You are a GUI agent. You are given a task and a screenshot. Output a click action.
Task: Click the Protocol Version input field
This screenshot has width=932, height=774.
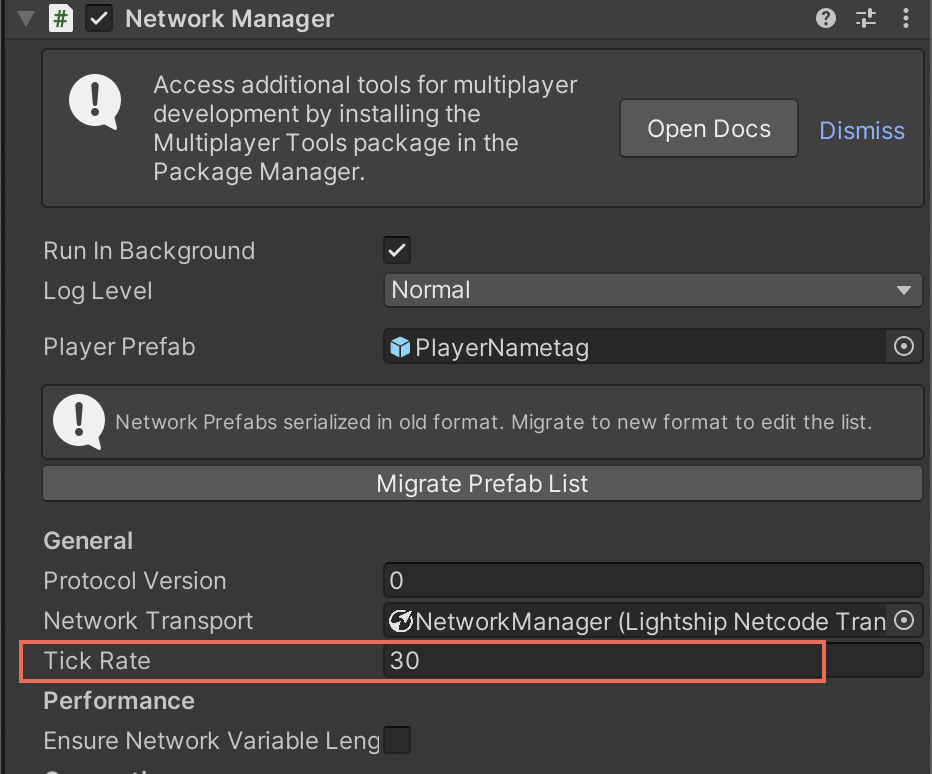pyautogui.click(x=652, y=581)
